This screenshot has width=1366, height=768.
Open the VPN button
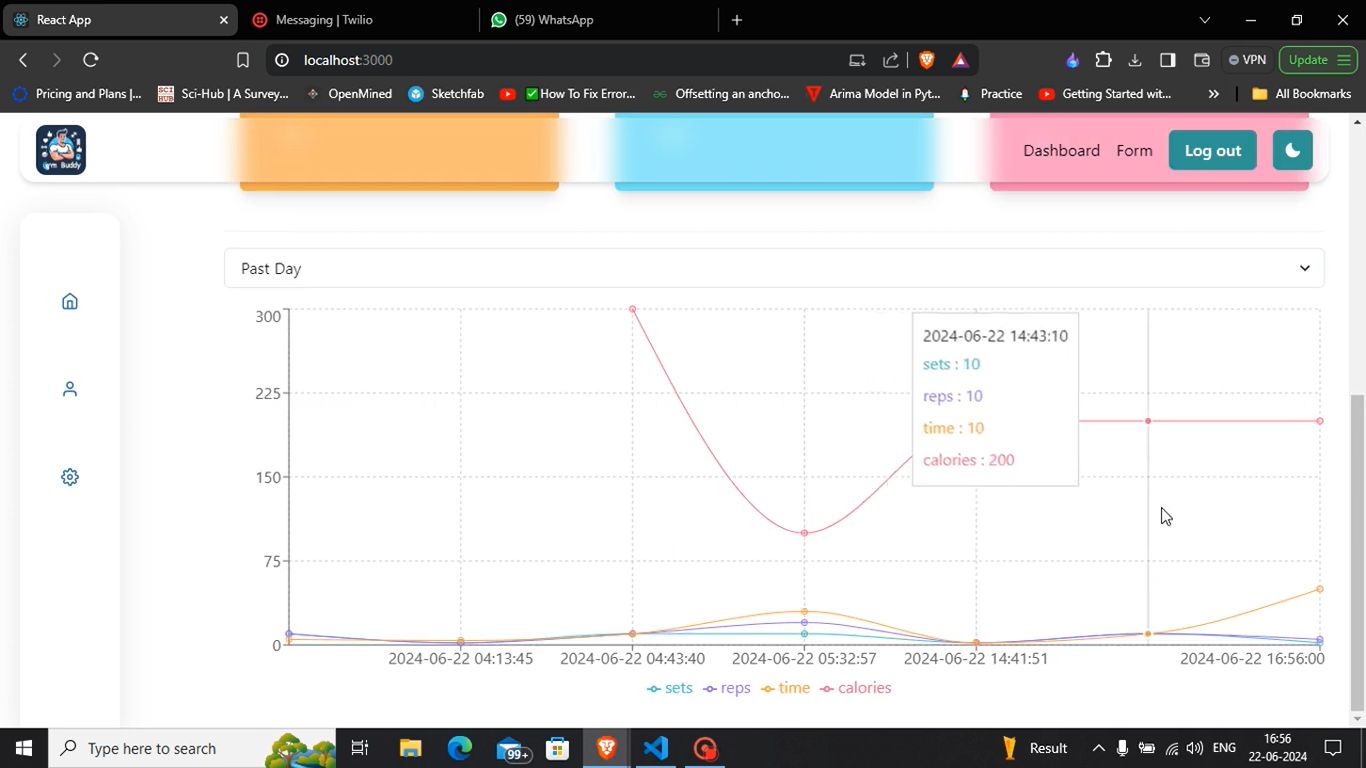point(1247,60)
